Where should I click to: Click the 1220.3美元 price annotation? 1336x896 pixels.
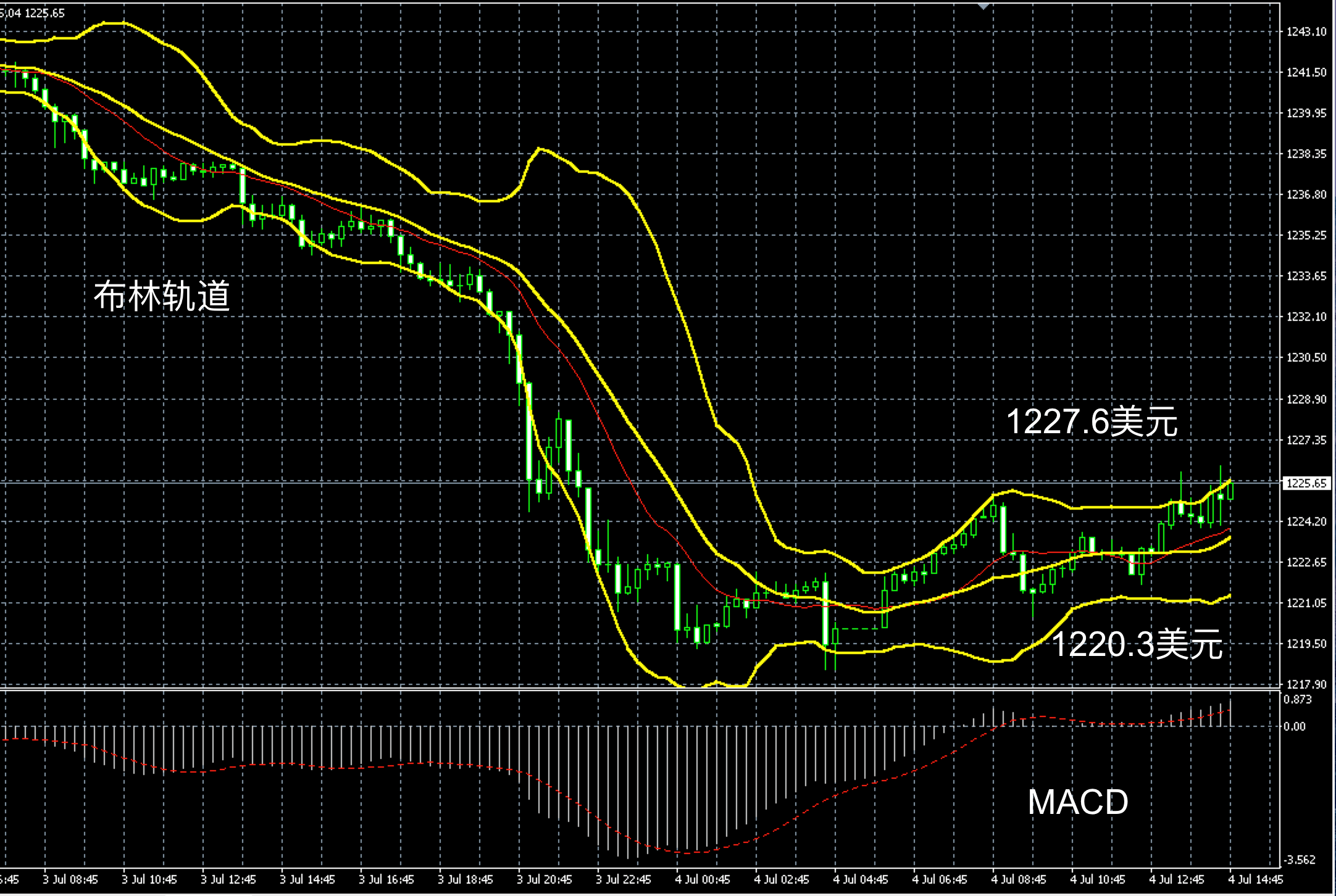1137,645
